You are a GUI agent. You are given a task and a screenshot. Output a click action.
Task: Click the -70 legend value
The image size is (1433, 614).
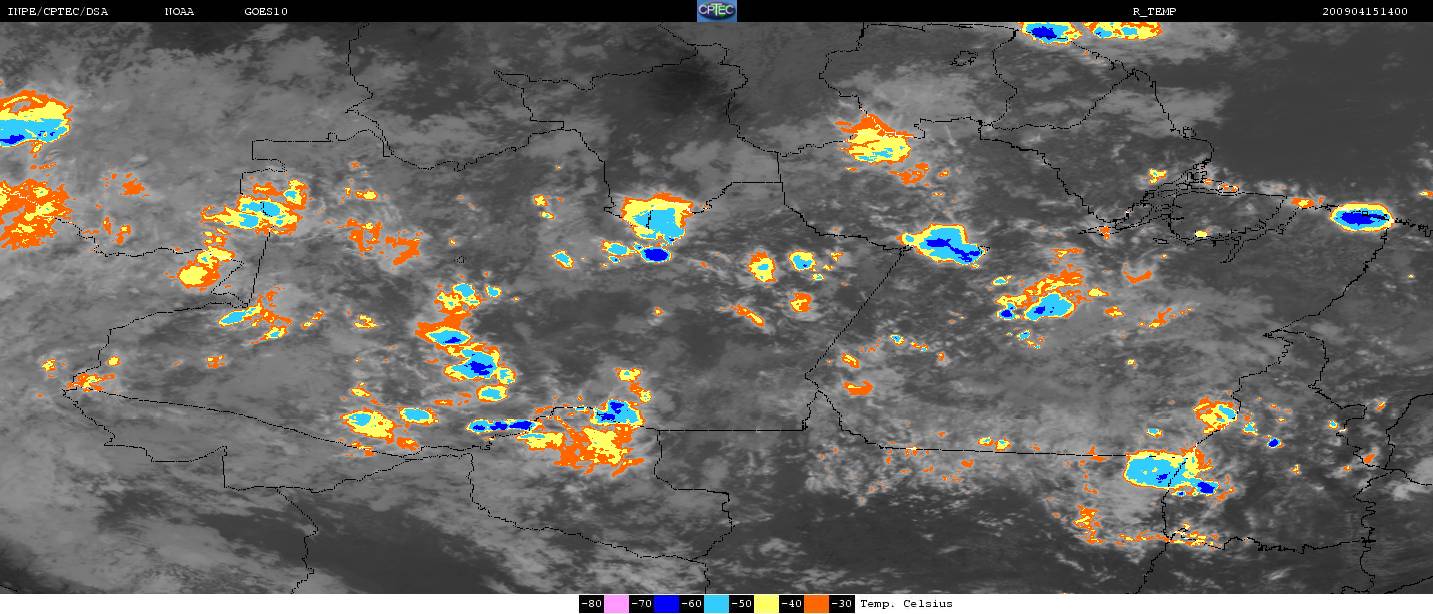click(x=642, y=604)
